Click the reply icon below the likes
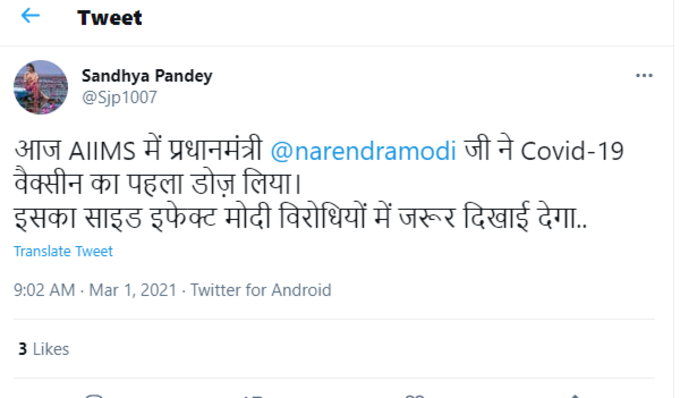Viewport: 680px width, 398px height. [94, 395]
